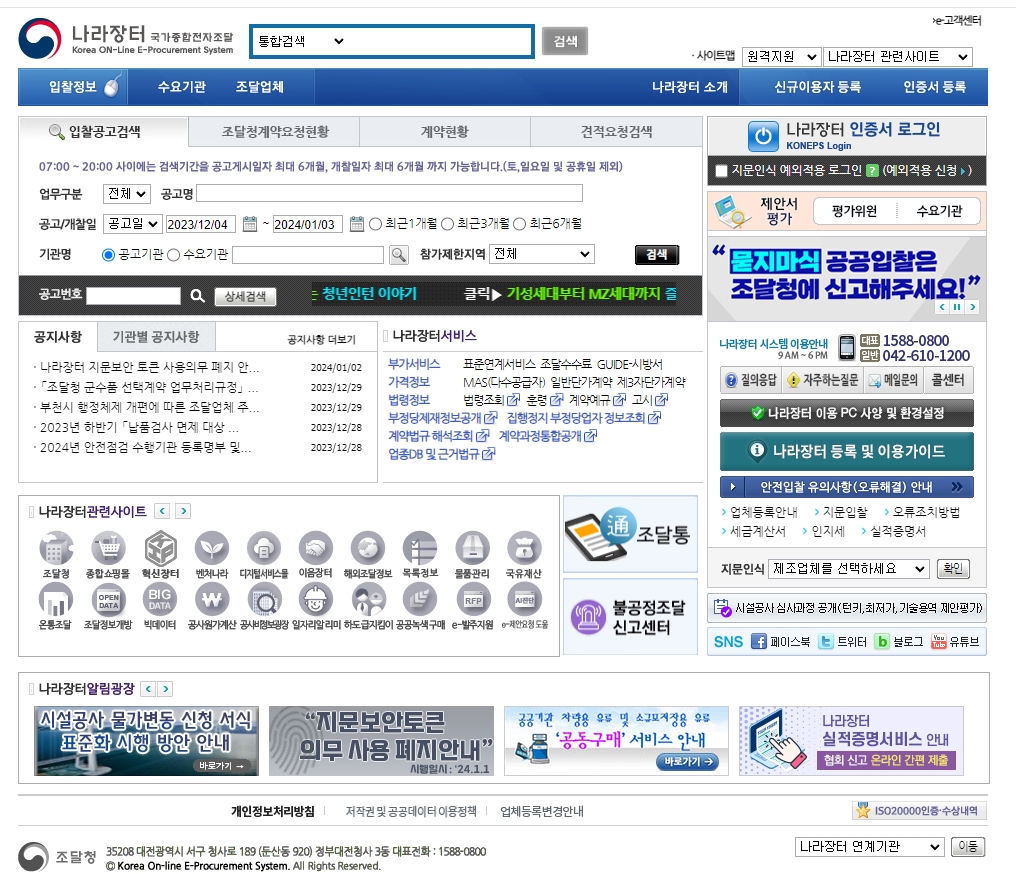The image size is (1016, 874).
Task: Open the 벤처나라 sprout icon
Action: 212,548
